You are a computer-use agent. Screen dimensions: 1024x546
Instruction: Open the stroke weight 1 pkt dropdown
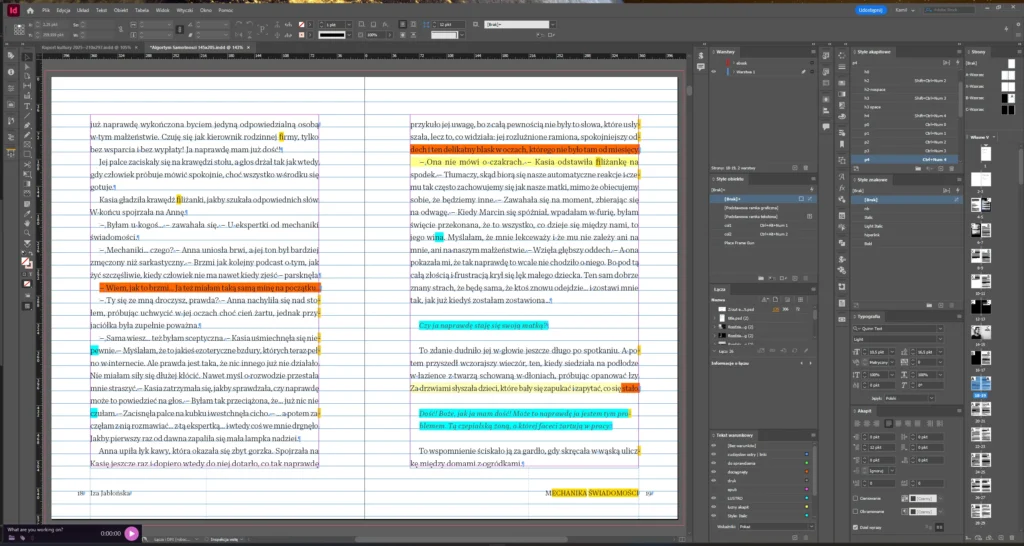click(x=349, y=24)
